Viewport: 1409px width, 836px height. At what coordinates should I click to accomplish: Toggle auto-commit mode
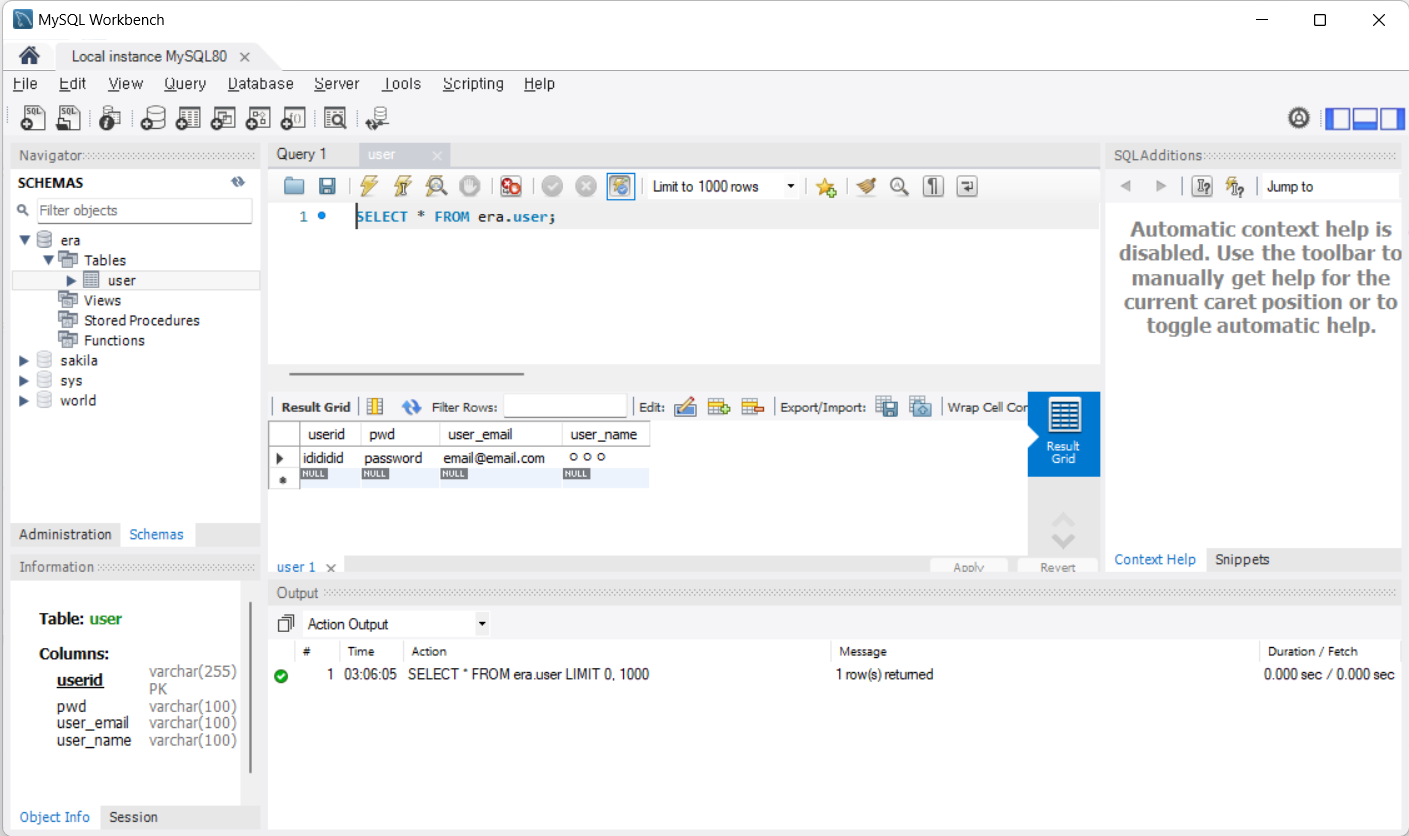[x=621, y=186]
